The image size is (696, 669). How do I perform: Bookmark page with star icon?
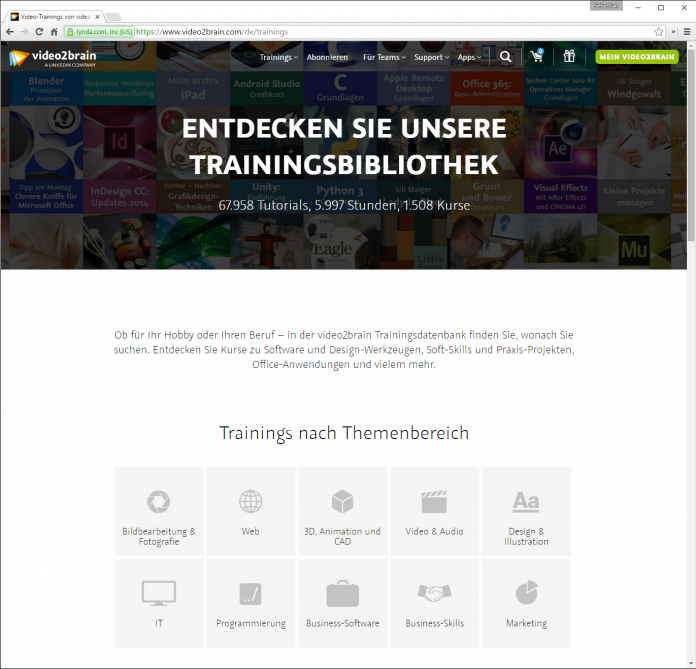[659, 32]
